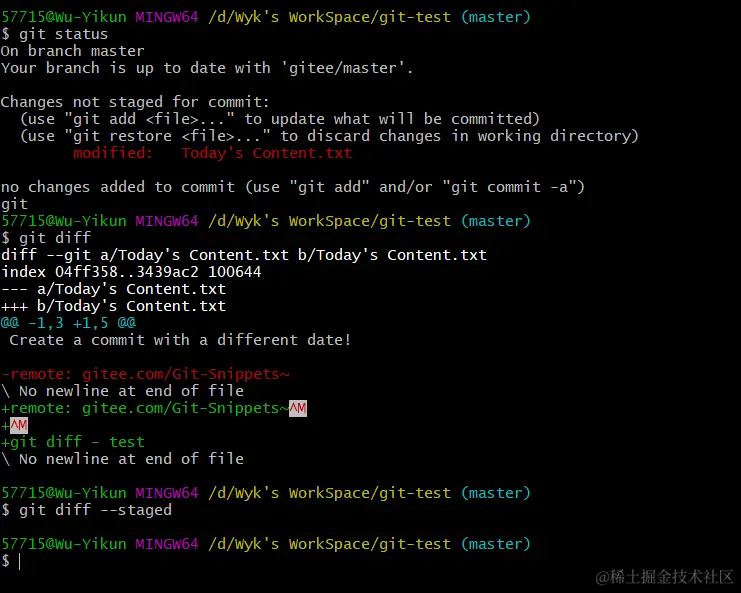Click the red 'Today's Content.txt' file name
The width and height of the screenshot is (741, 593).
(x=267, y=153)
